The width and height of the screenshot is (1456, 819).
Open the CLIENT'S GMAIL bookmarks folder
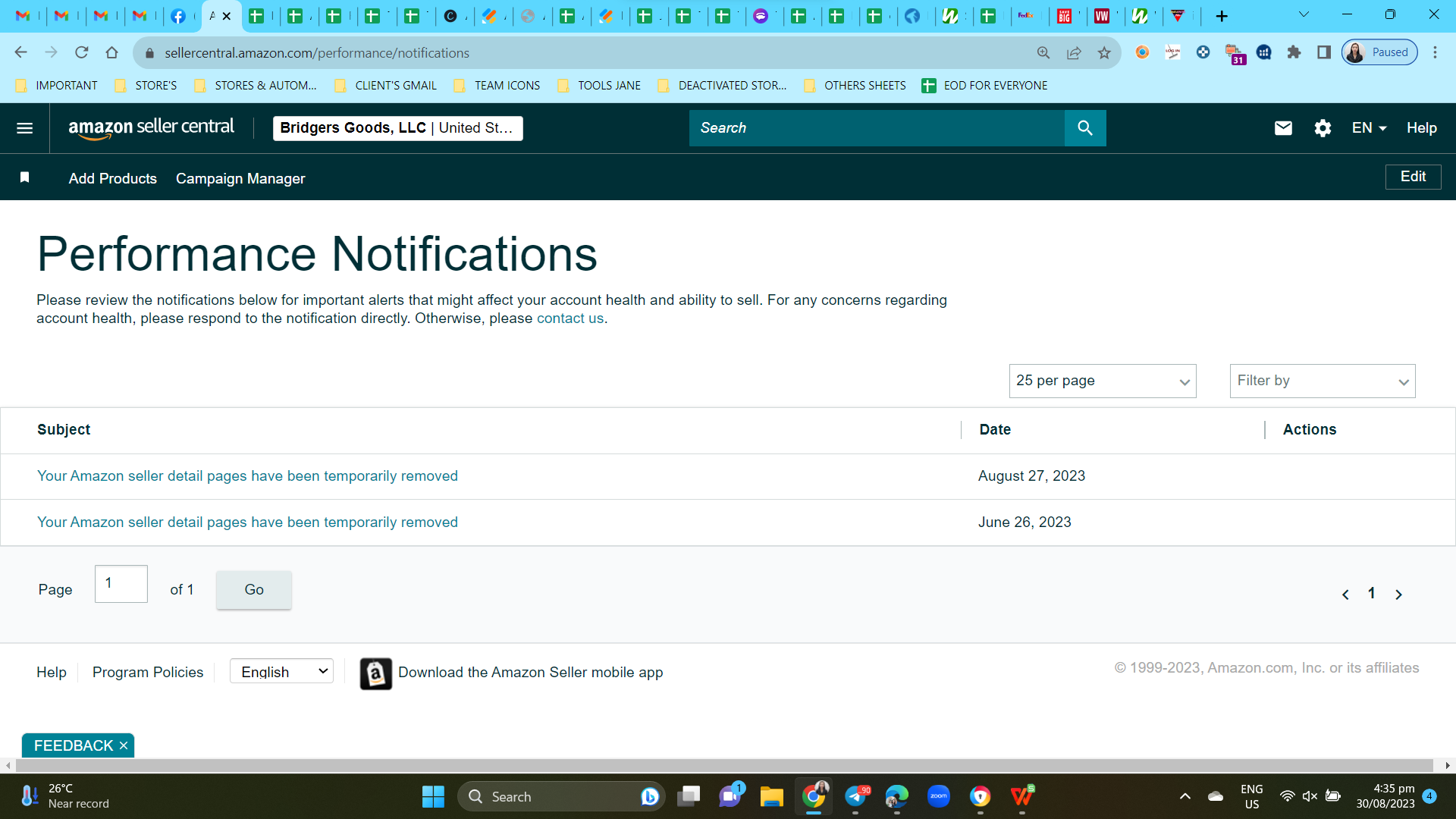(x=386, y=86)
